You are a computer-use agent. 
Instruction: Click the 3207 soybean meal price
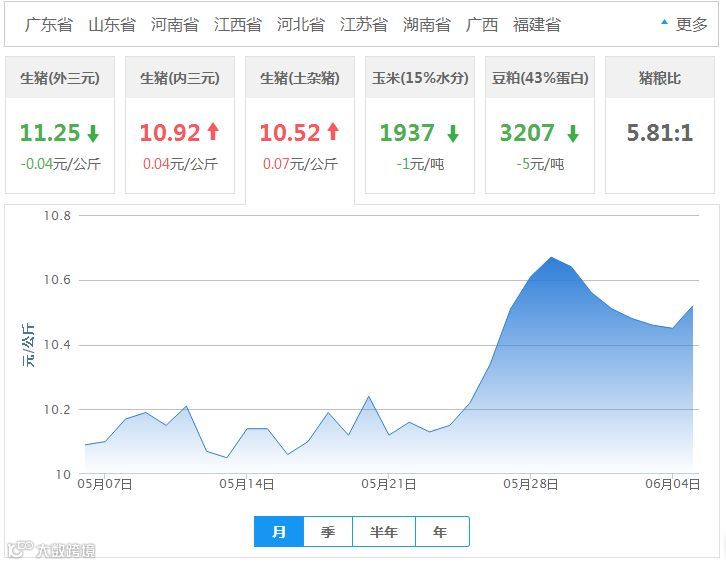(527, 133)
